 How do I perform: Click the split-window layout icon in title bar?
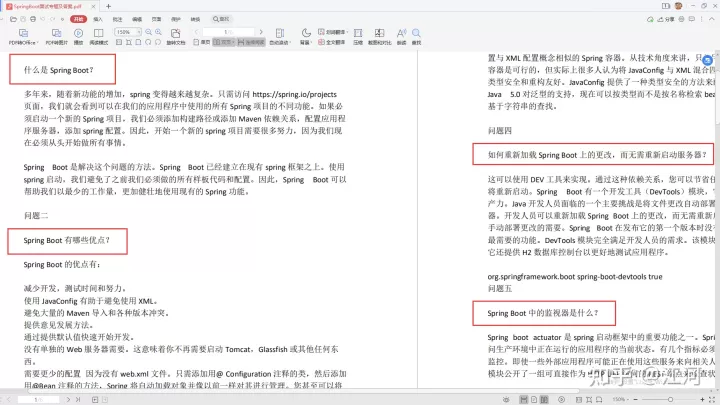point(666,6)
